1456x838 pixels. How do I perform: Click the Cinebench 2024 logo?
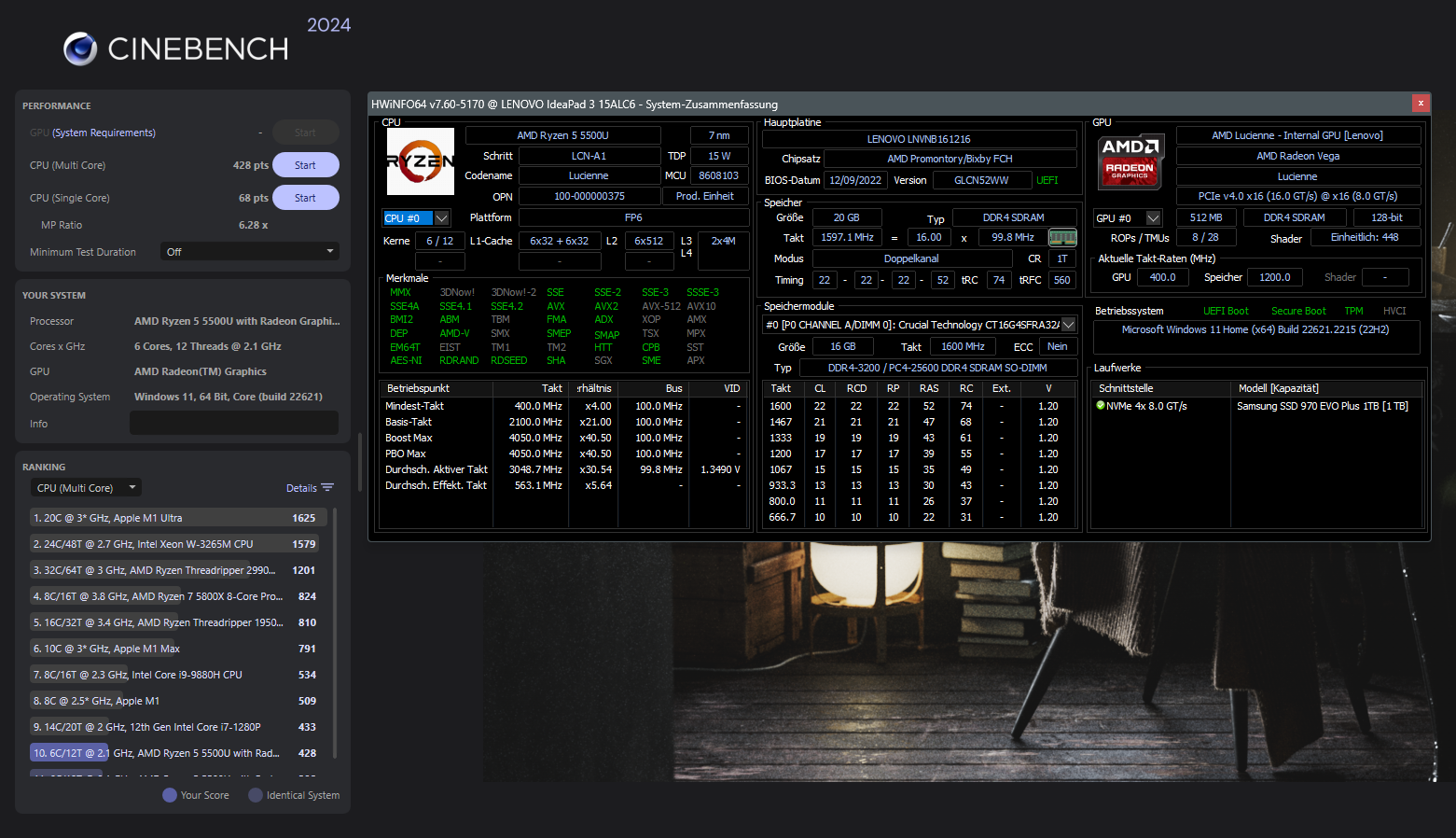(175, 47)
